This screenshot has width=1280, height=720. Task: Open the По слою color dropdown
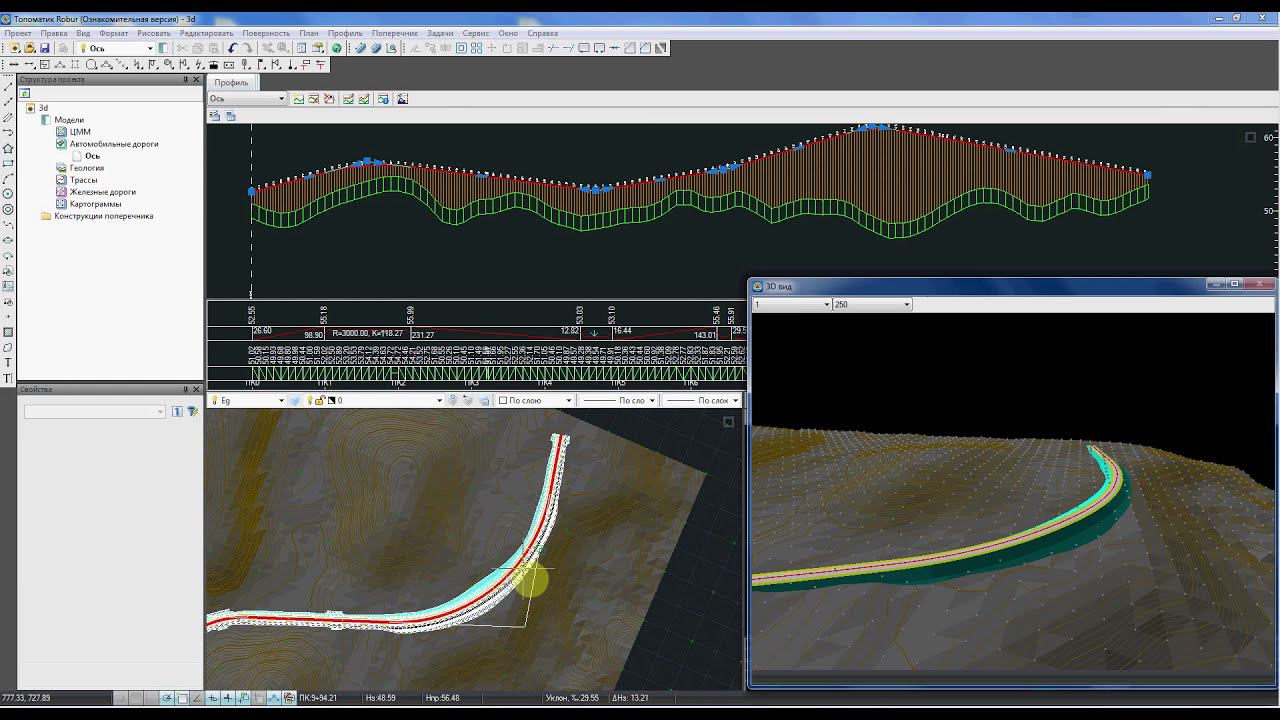click(x=568, y=400)
